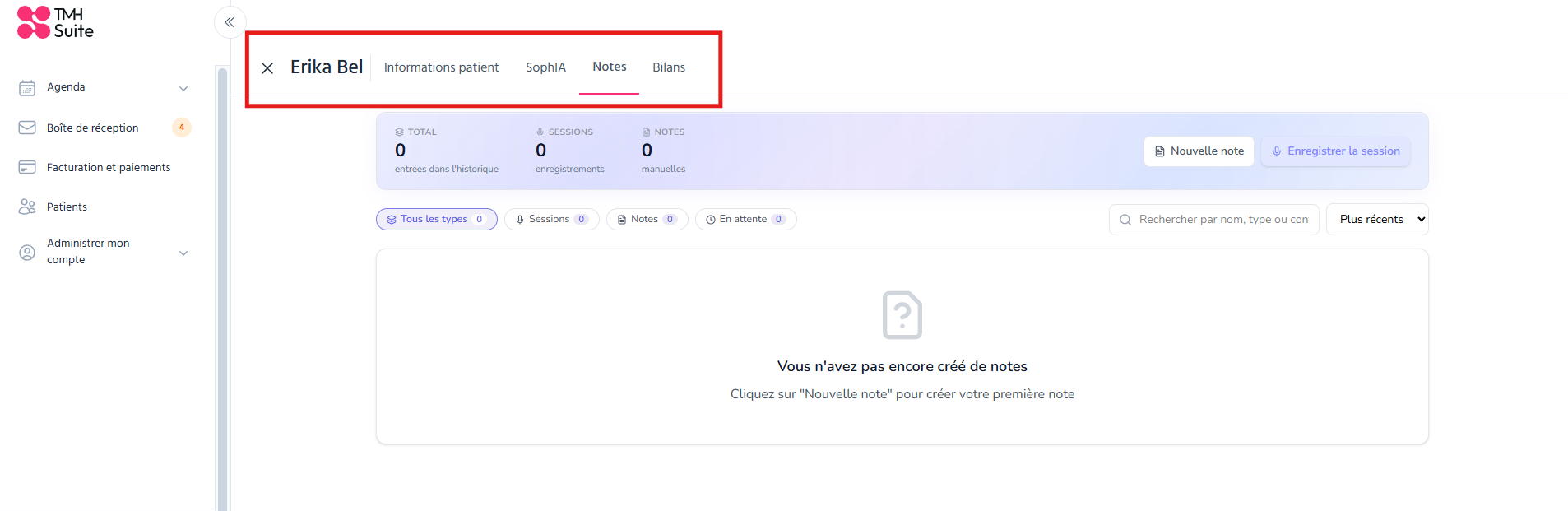Collapse the sidebar with double-chevron icon
Screen dimensions: 1568x511
(x=230, y=22)
